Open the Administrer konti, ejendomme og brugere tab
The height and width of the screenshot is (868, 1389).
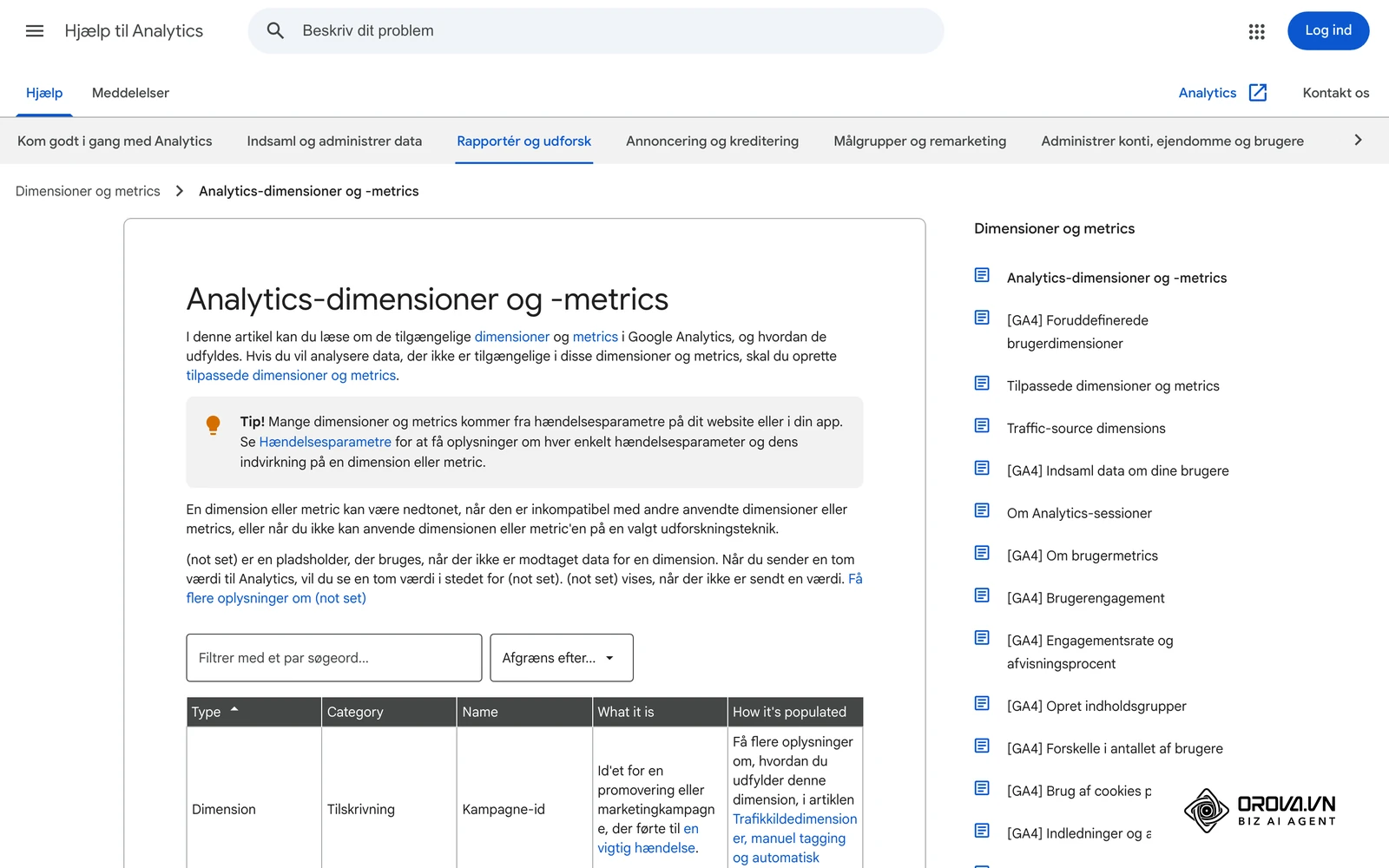[1172, 141]
